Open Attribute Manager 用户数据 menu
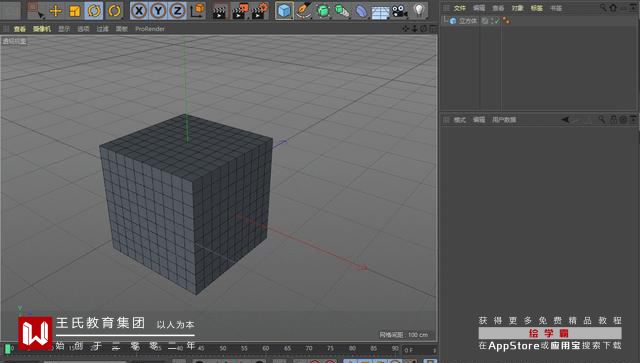The width and height of the screenshot is (640, 363). (x=504, y=120)
